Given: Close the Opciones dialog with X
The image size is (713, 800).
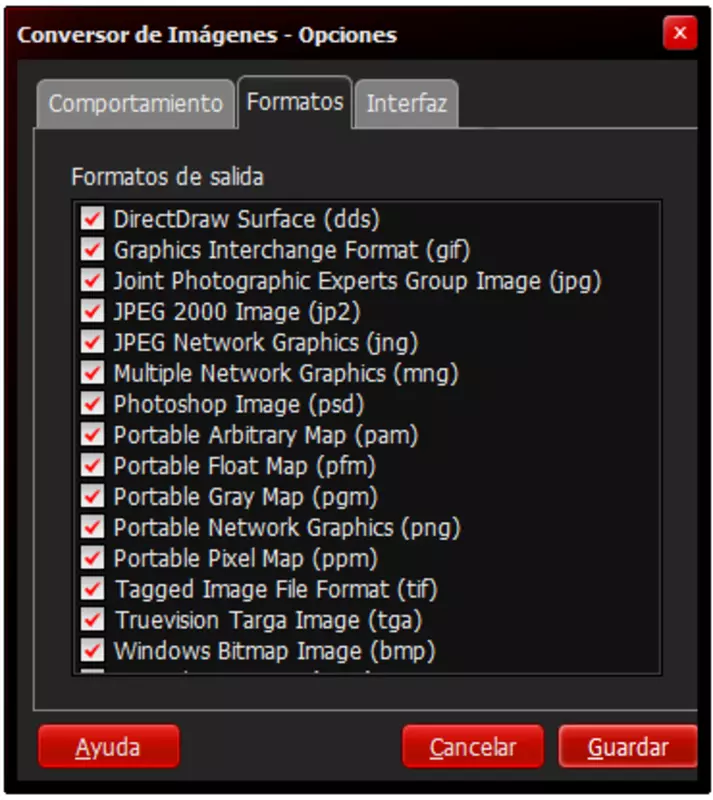Looking at the screenshot, I should pos(680,33).
